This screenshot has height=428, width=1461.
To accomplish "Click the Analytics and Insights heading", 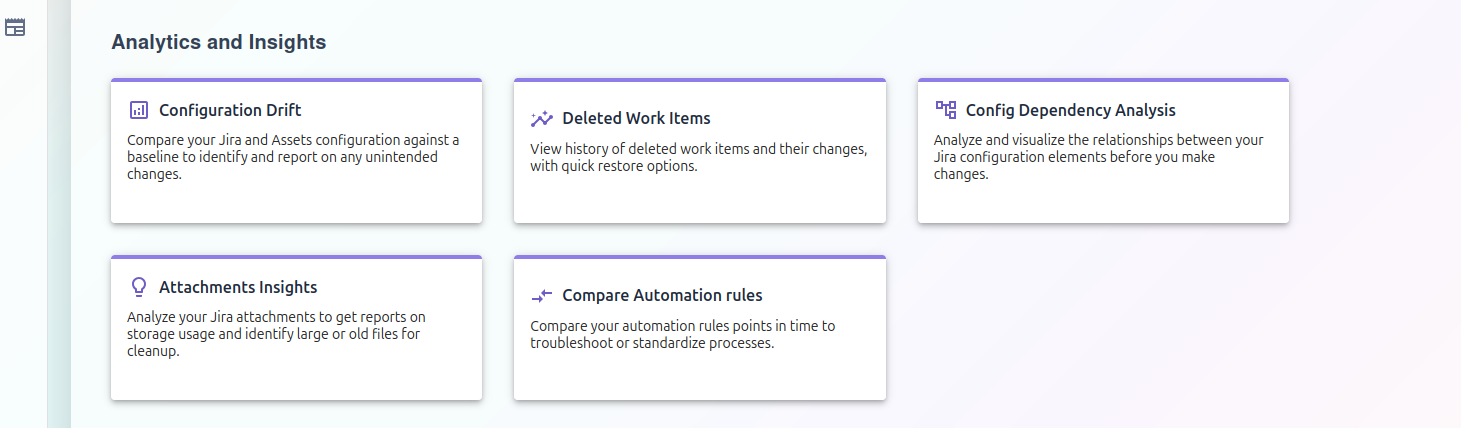I will coord(218,42).
